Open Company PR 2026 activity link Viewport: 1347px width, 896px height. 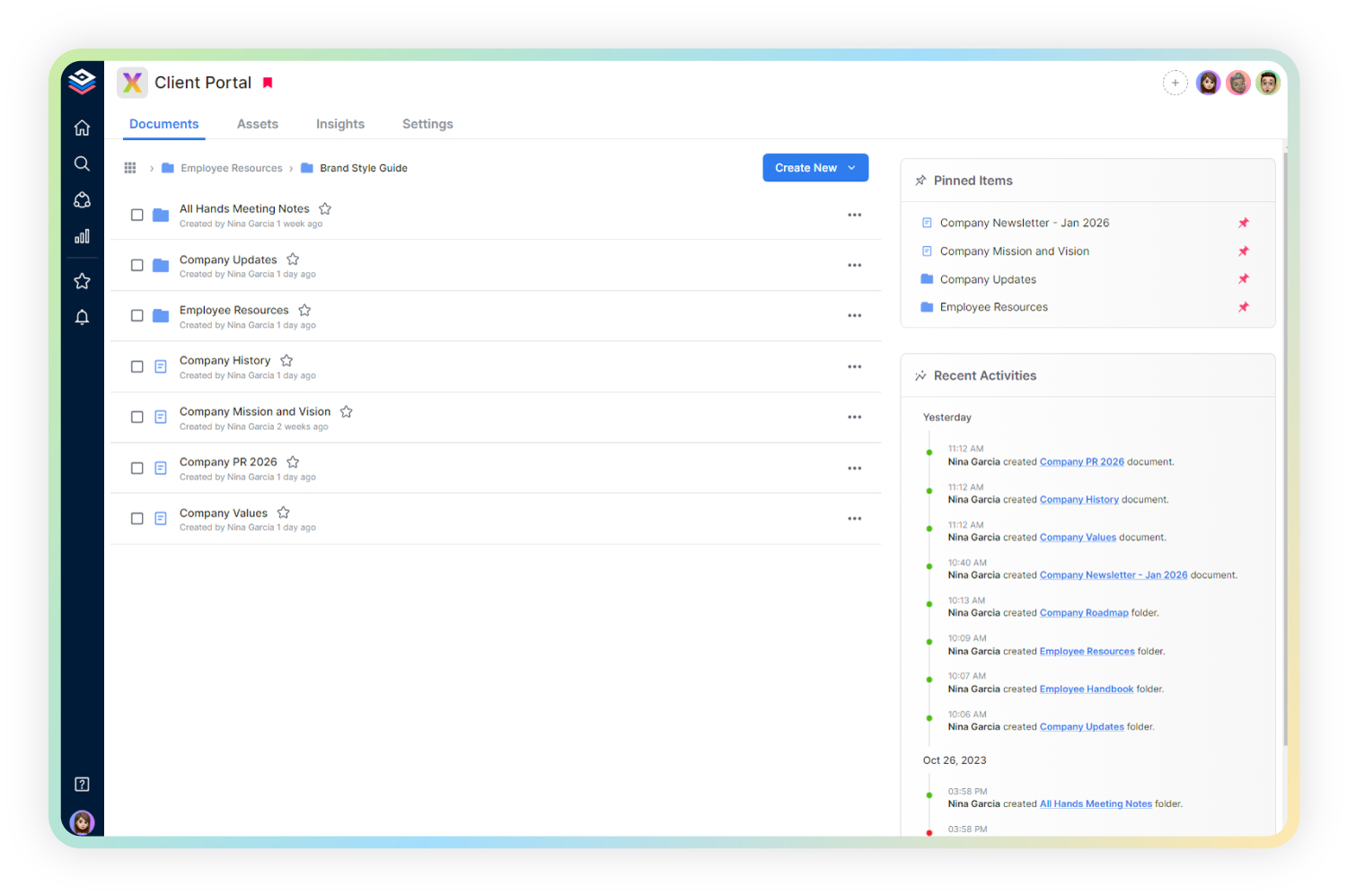[1082, 461]
